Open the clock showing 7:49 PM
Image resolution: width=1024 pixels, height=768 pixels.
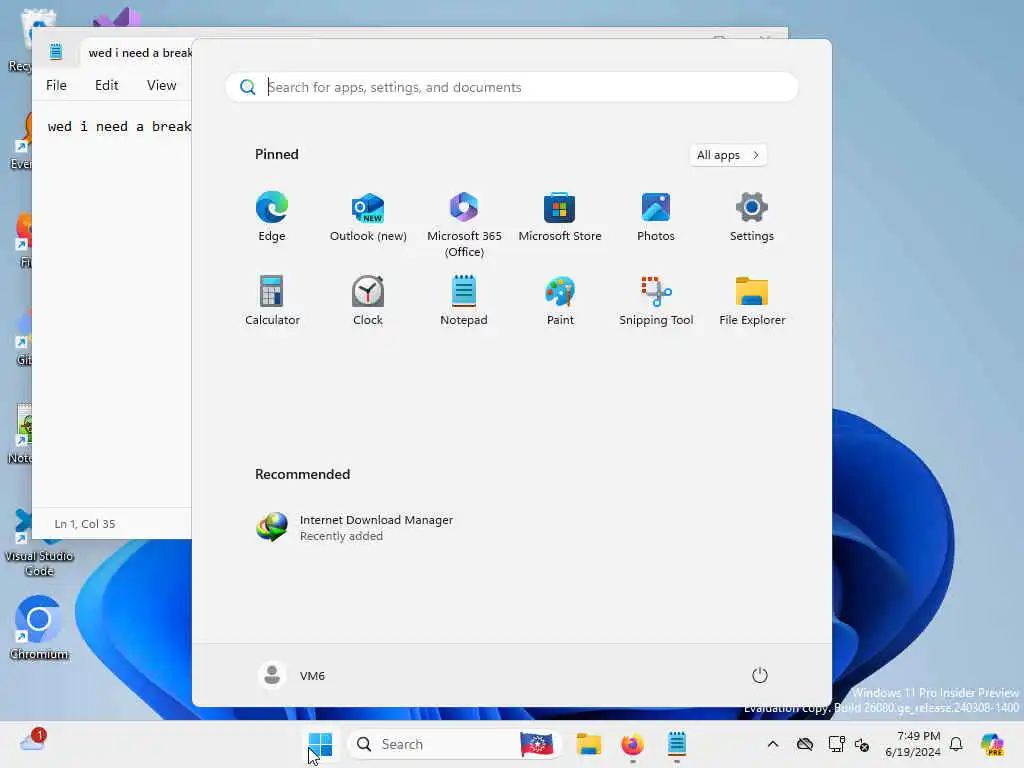click(913, 744)
